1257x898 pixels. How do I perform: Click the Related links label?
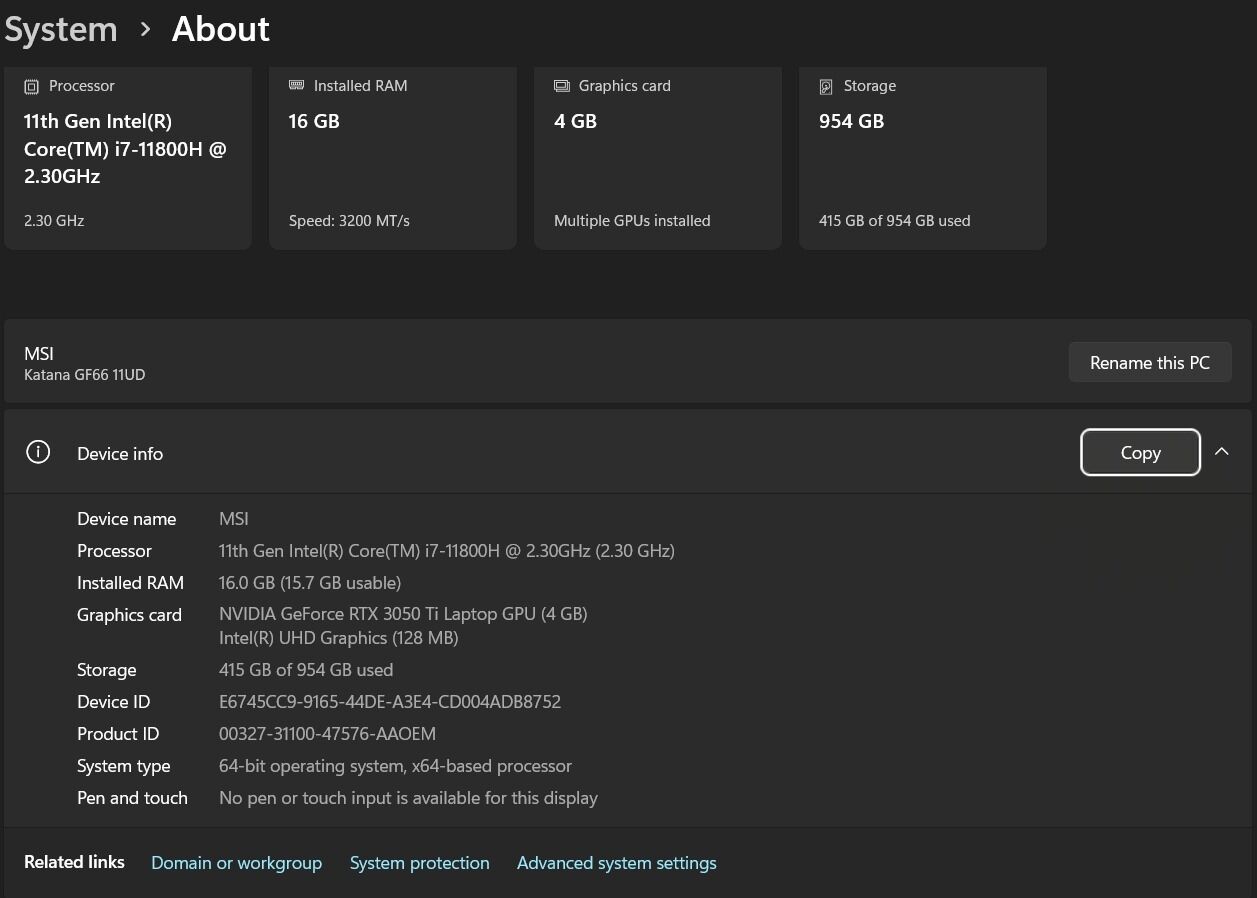(x=74, y=862)
